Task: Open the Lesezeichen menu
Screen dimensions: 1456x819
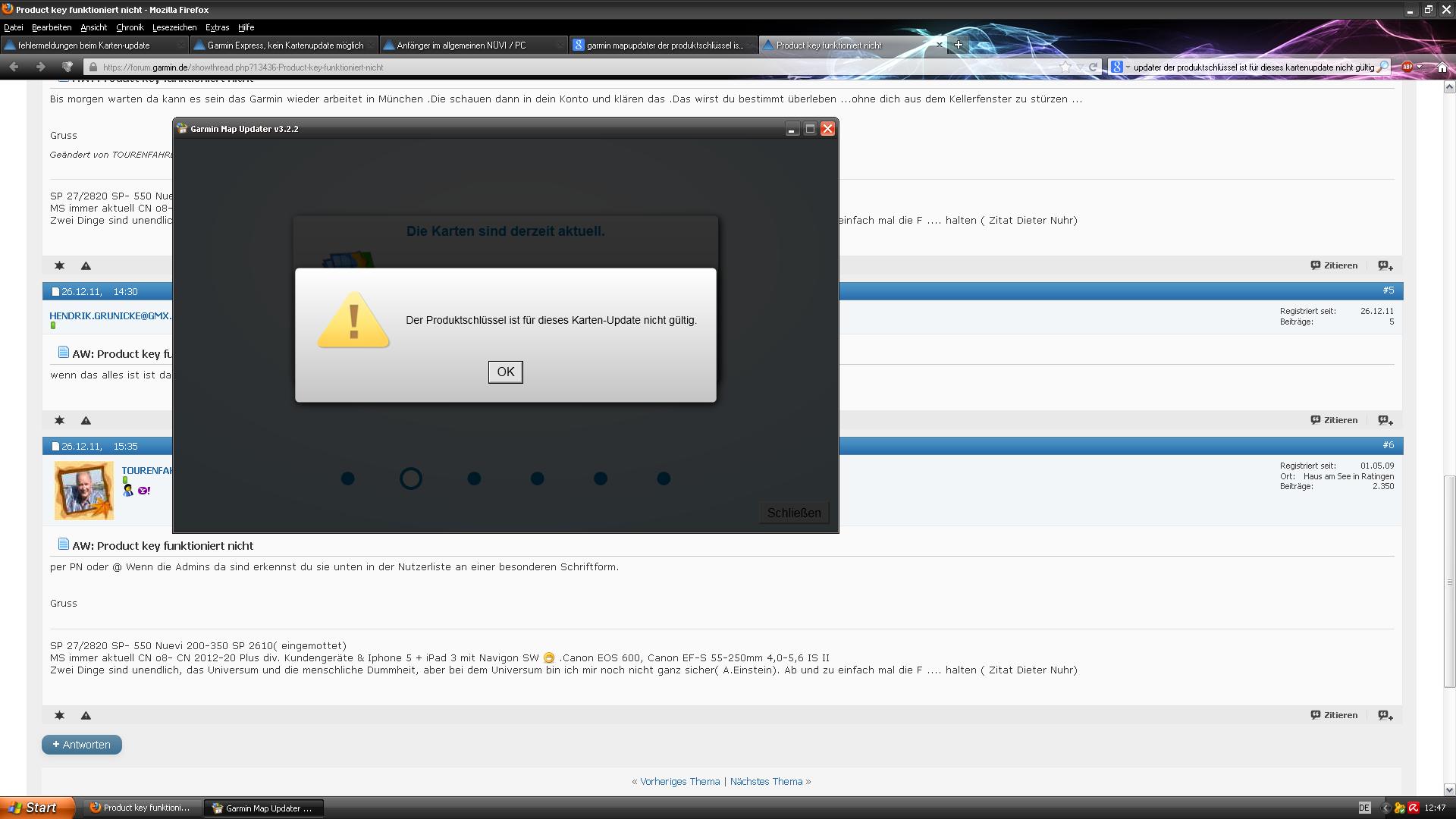Action: pyautogui.click(x=174, y=27)
